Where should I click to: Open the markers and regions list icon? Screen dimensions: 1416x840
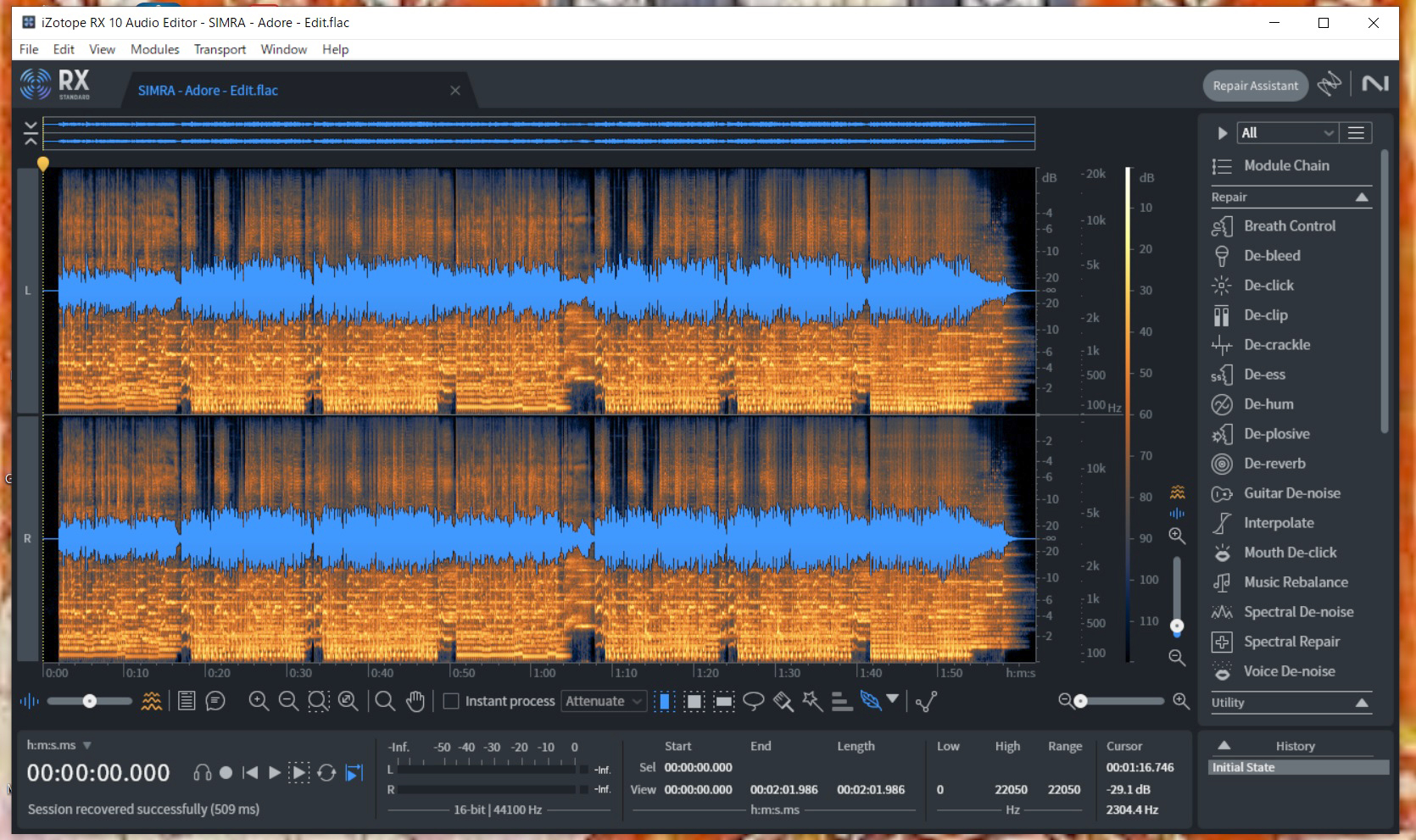[187, 701]
